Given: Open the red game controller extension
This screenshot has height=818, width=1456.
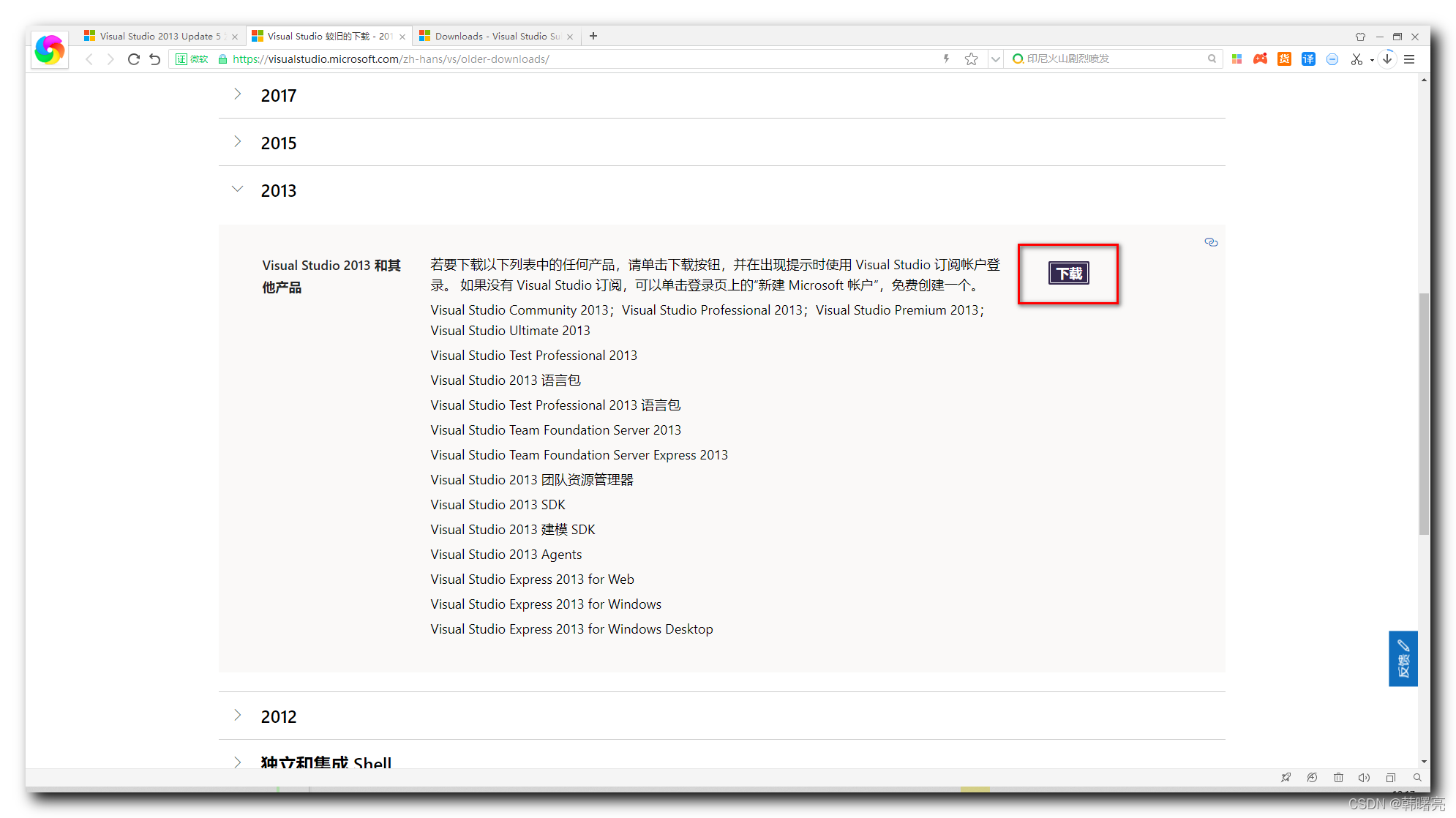Looking at the screenshot, I should tap(1260, 59).
